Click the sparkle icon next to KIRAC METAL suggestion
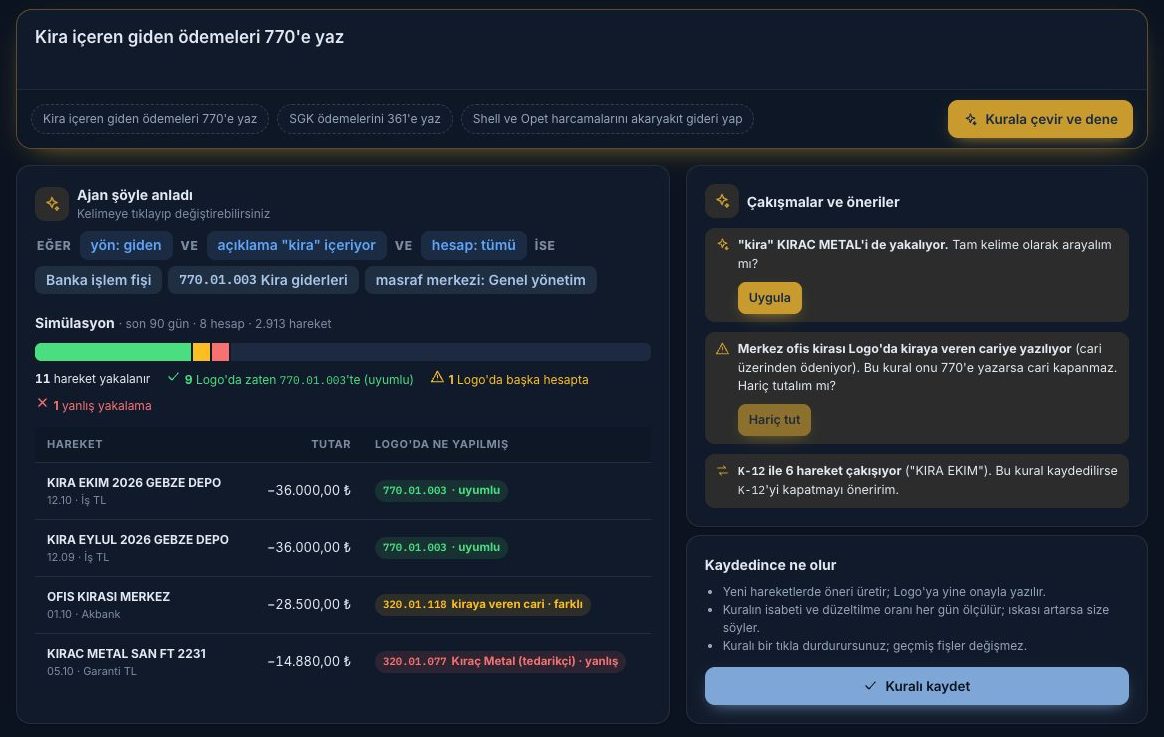The width and height of the screenshot is (1164, 737). (722, 244)
